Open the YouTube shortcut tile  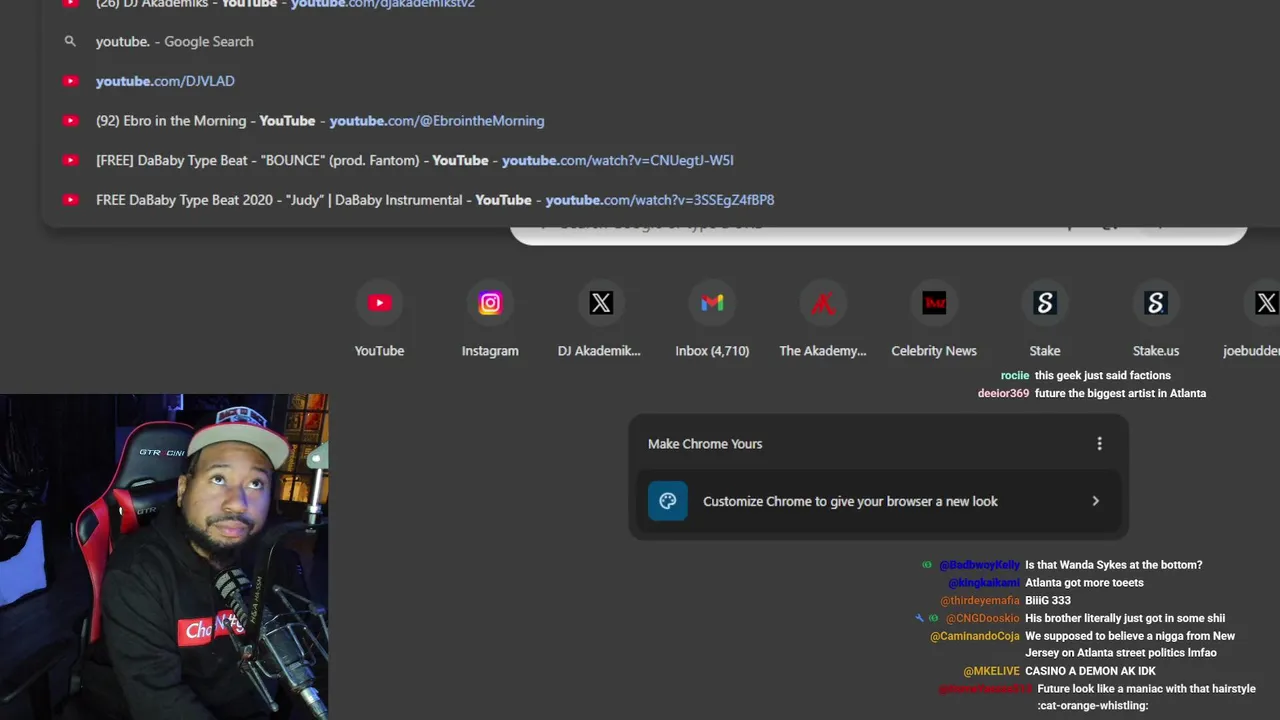tap(379, 320)
